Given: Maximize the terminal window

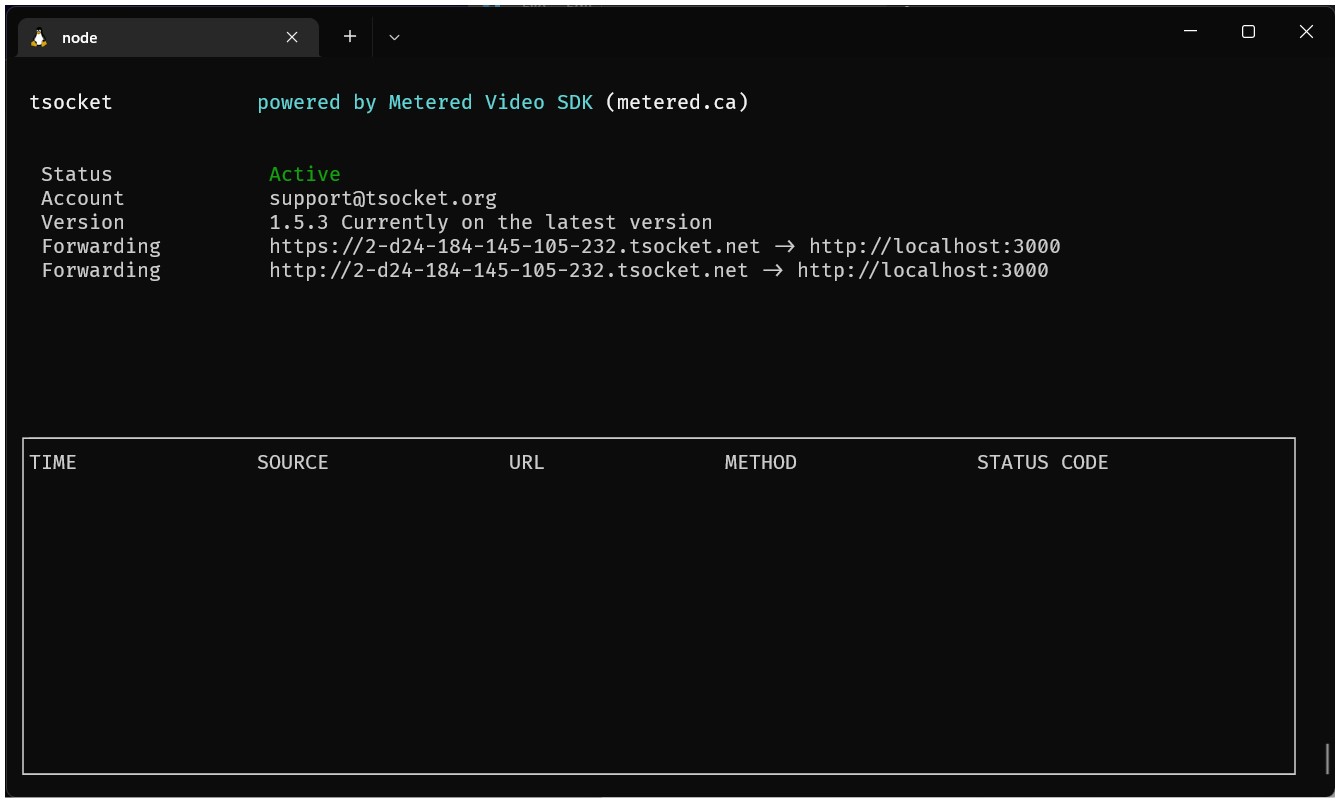Looking at the screenshot, I should click(x=1248, y=32).
